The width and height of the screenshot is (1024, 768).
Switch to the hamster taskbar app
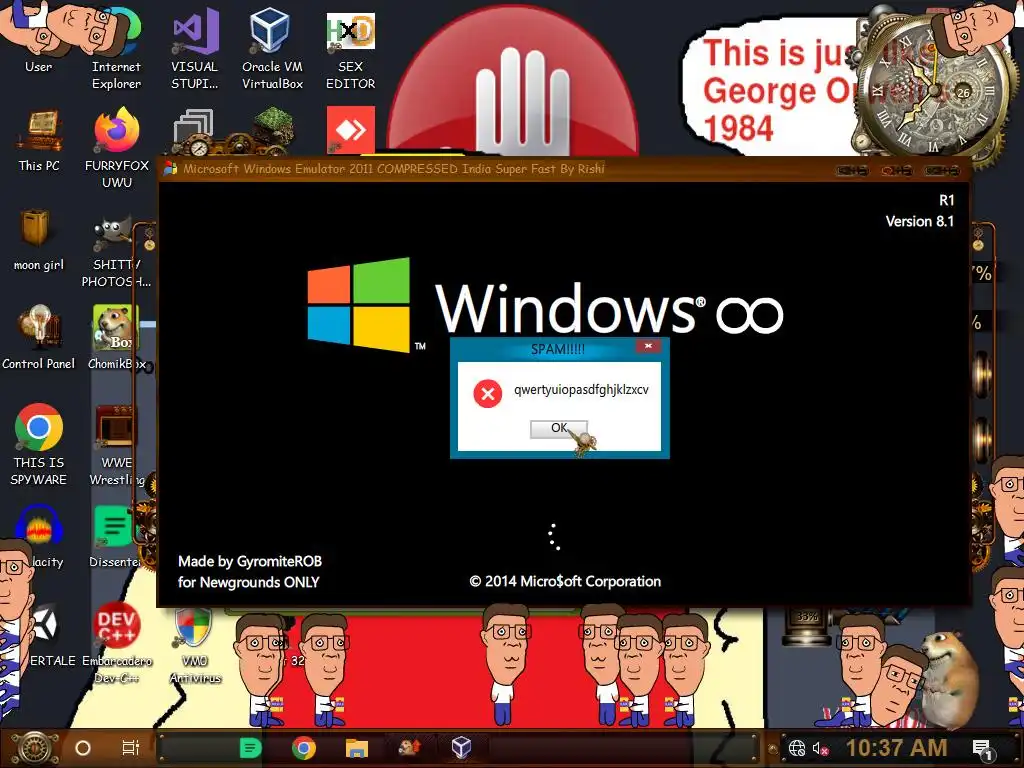pyautogui.click(x=409, y=747)
